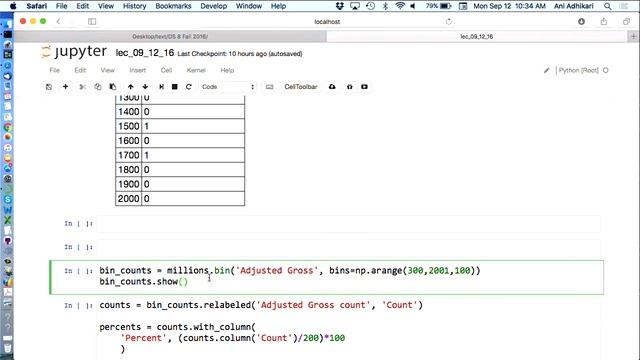Click the video camera toolbar icon
Screen dimensions: 640x360
364,87
